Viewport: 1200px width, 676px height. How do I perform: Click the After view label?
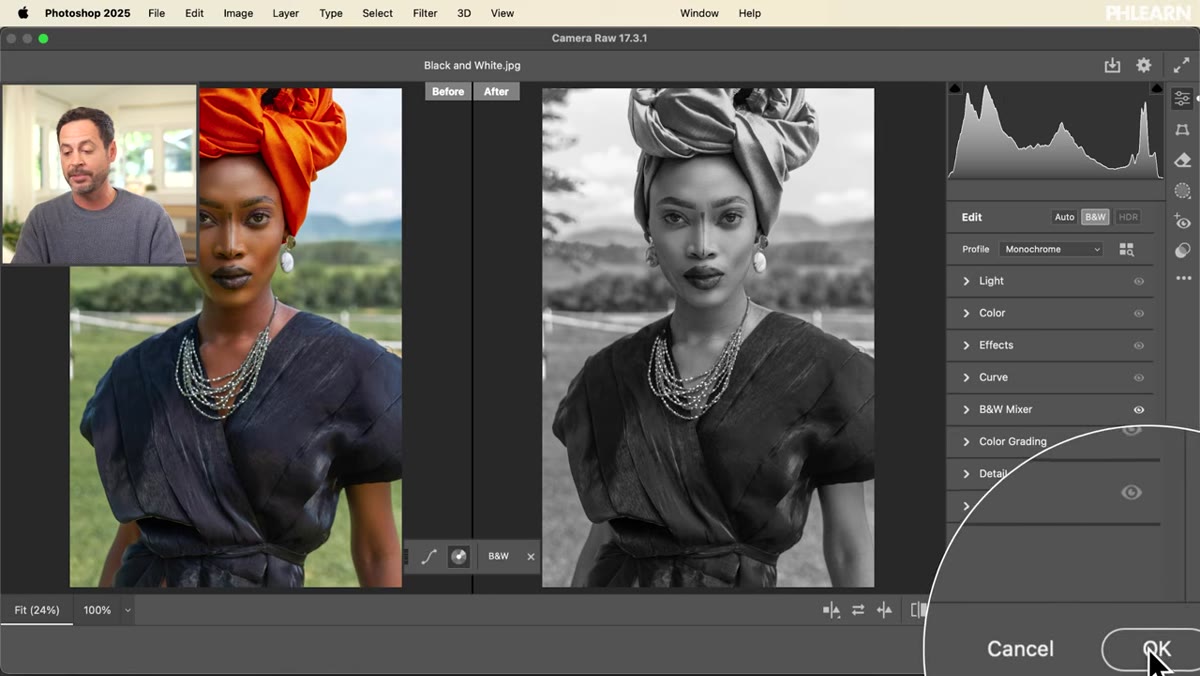click(x=496, y=91)
